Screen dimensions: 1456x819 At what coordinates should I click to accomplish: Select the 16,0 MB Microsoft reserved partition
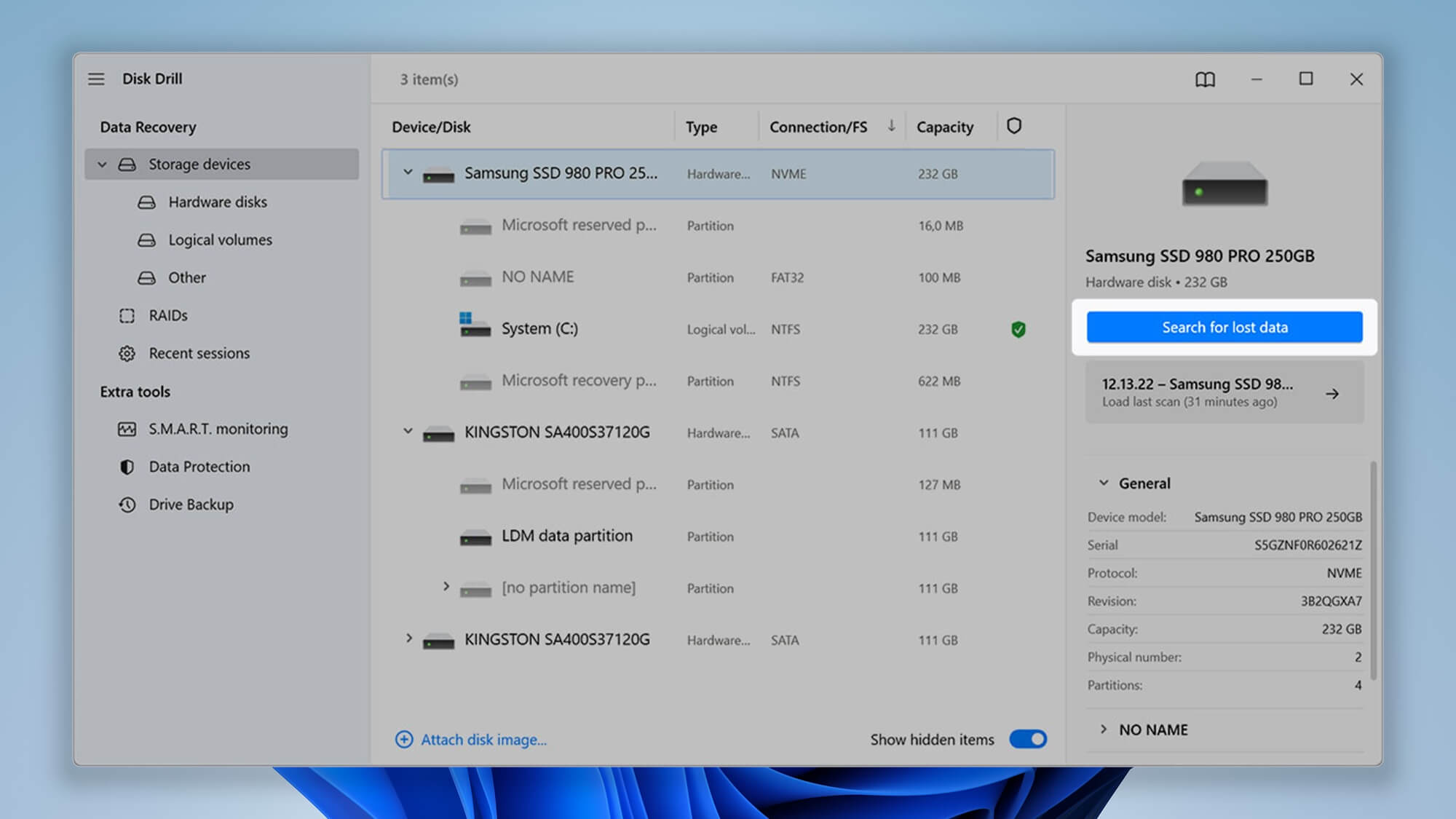pos(718,226)
